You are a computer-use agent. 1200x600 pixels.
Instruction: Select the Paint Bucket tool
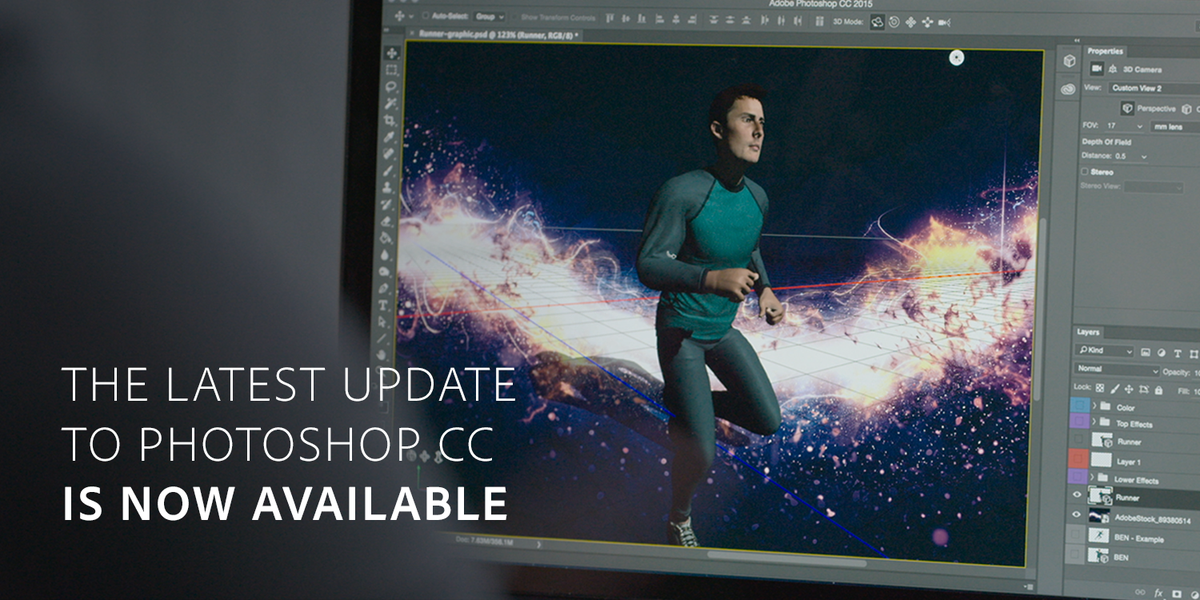(x=385, y=238)
